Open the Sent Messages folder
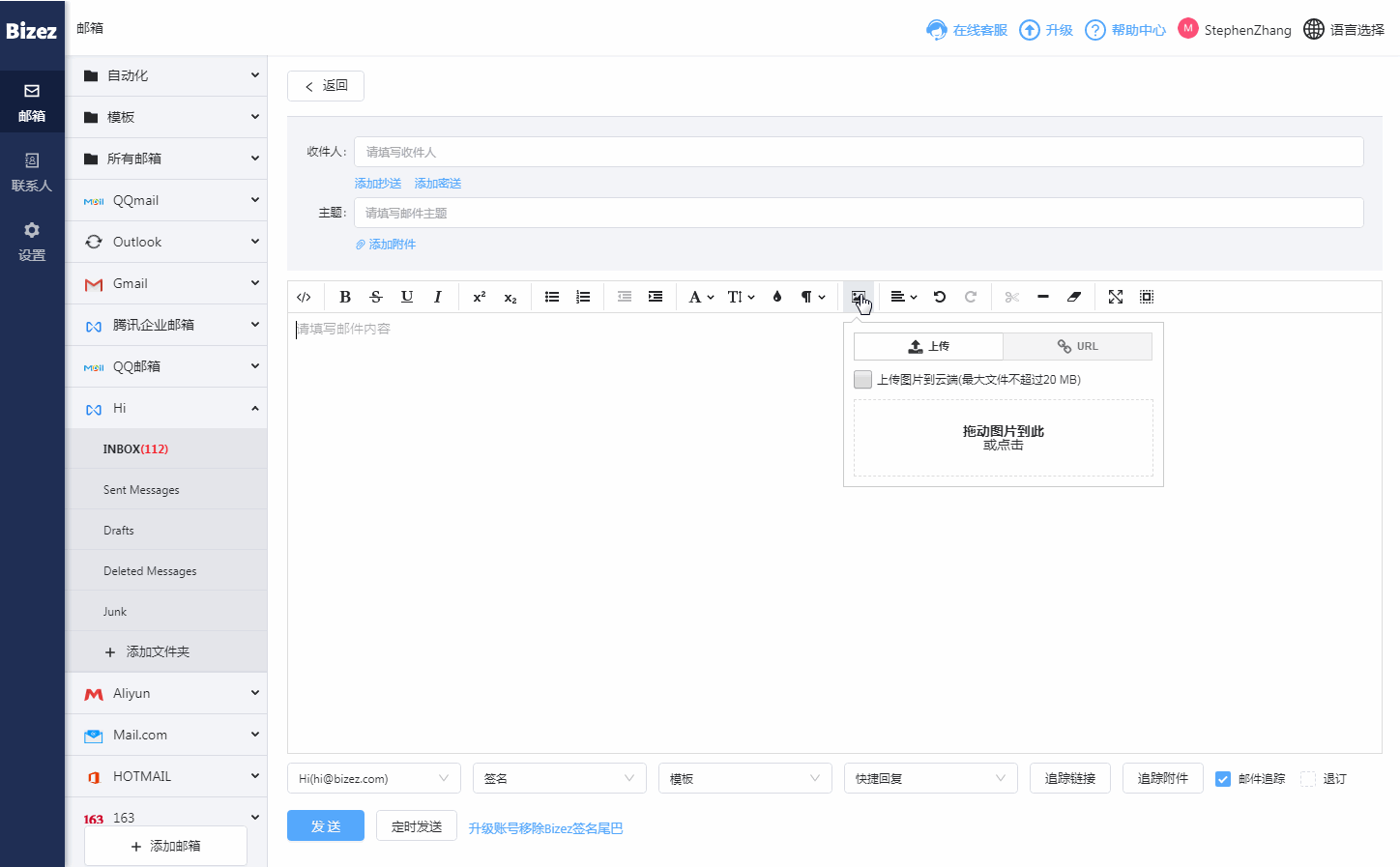1400x867 pixels. (x=141, y=490)
